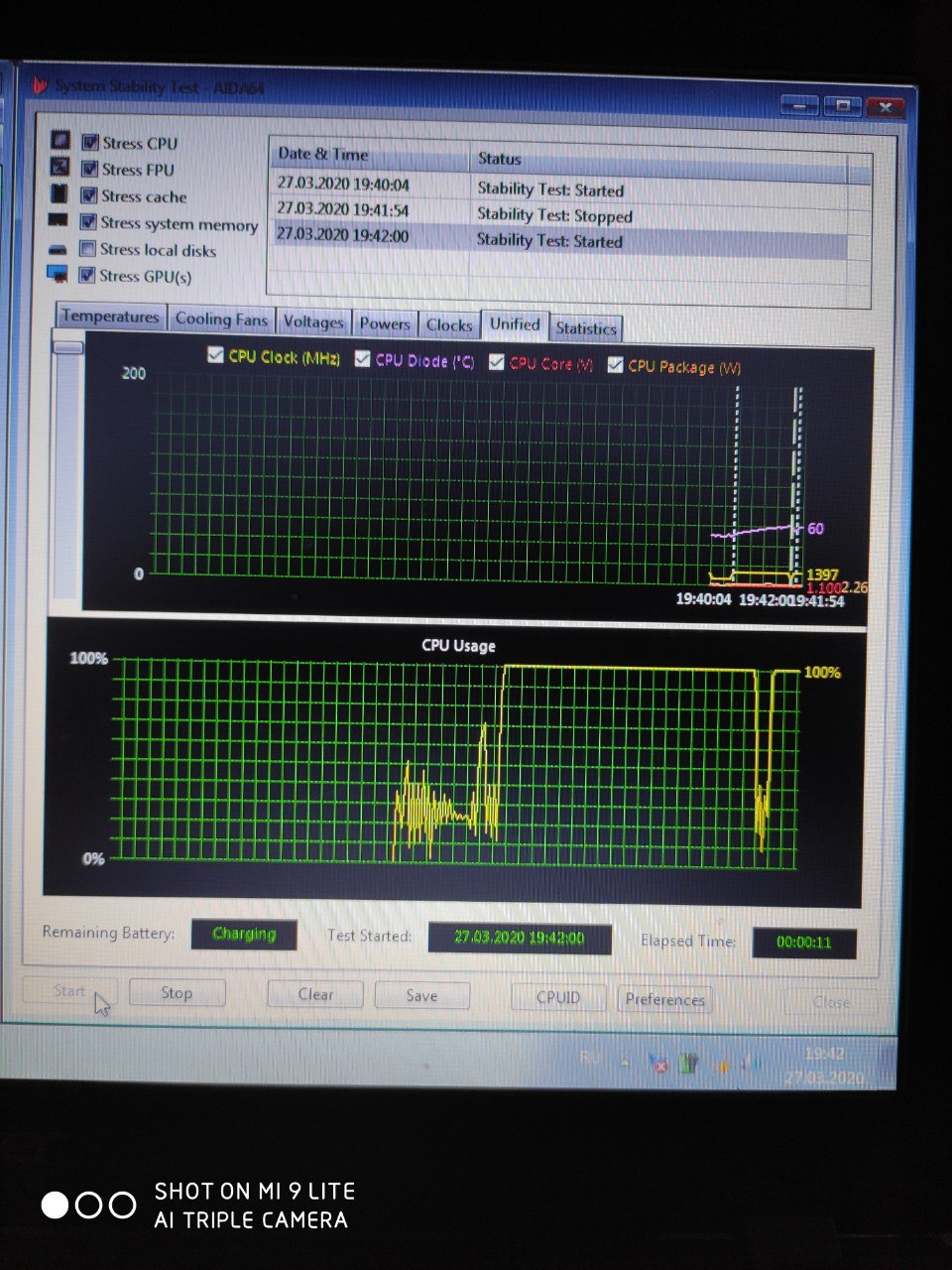
Task: Select the 19:40:04 Stability Test Started row
Action: point(560,187)
